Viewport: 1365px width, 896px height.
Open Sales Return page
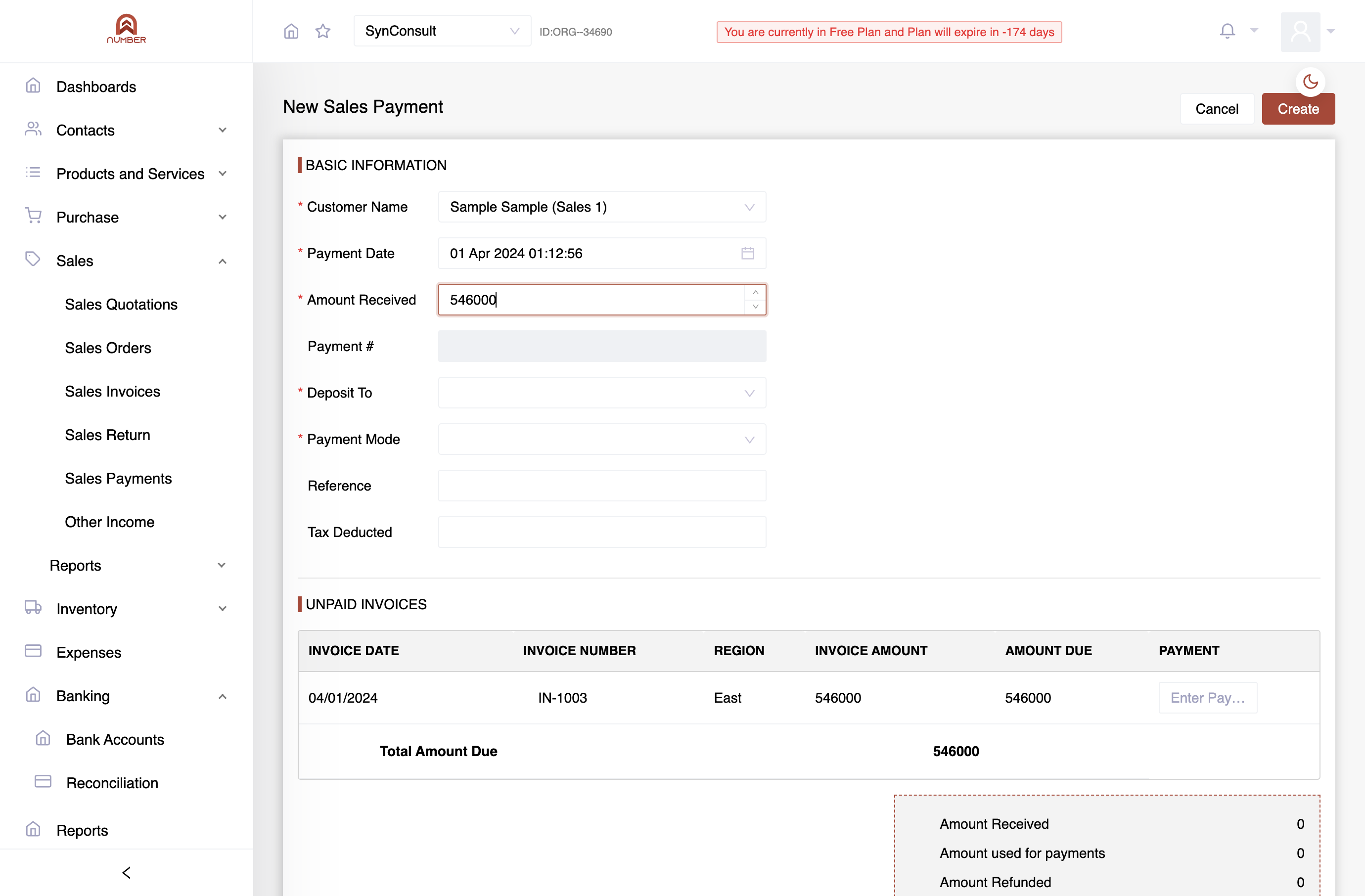point(107,435)
